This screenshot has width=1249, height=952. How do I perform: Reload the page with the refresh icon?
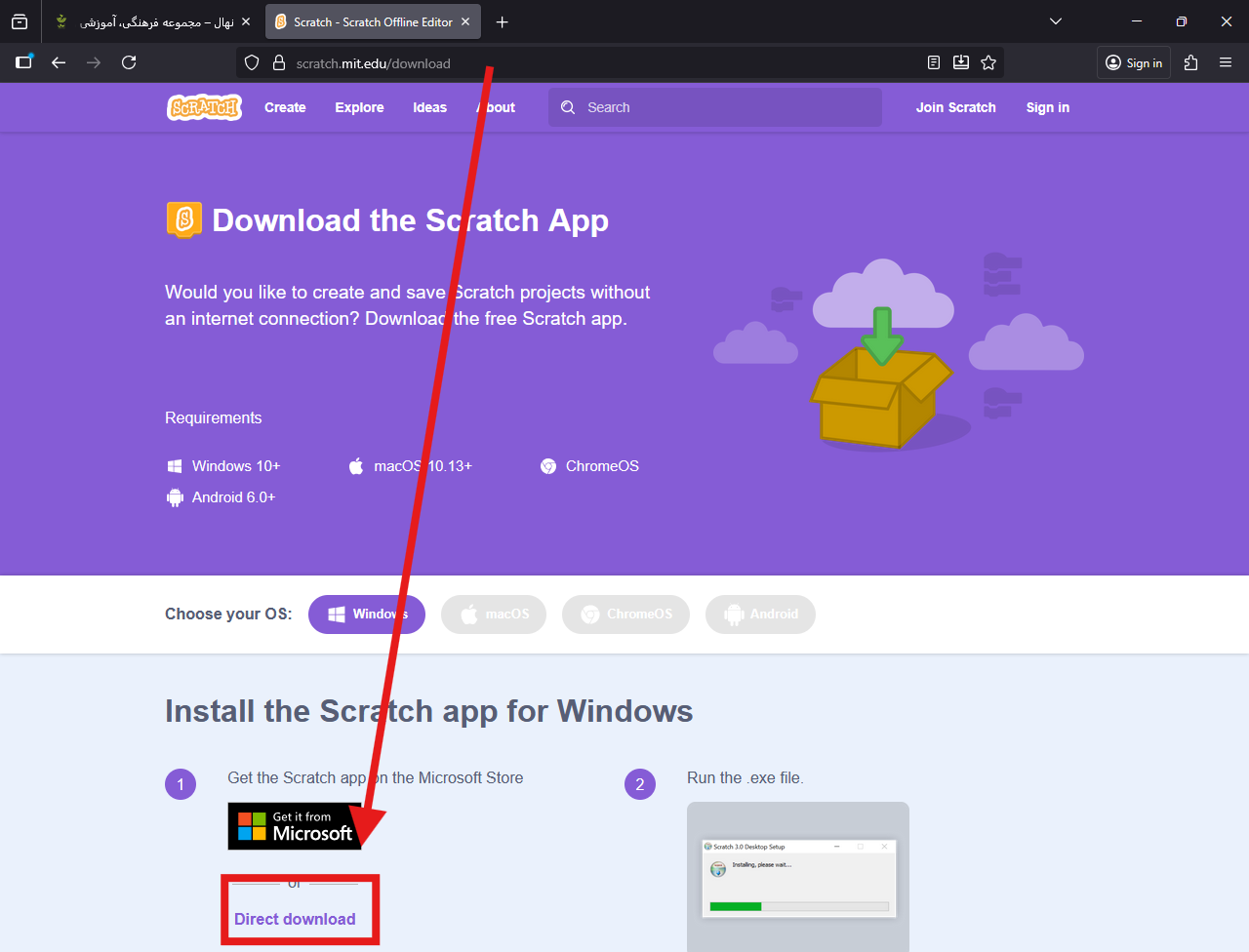pos(129,62)
